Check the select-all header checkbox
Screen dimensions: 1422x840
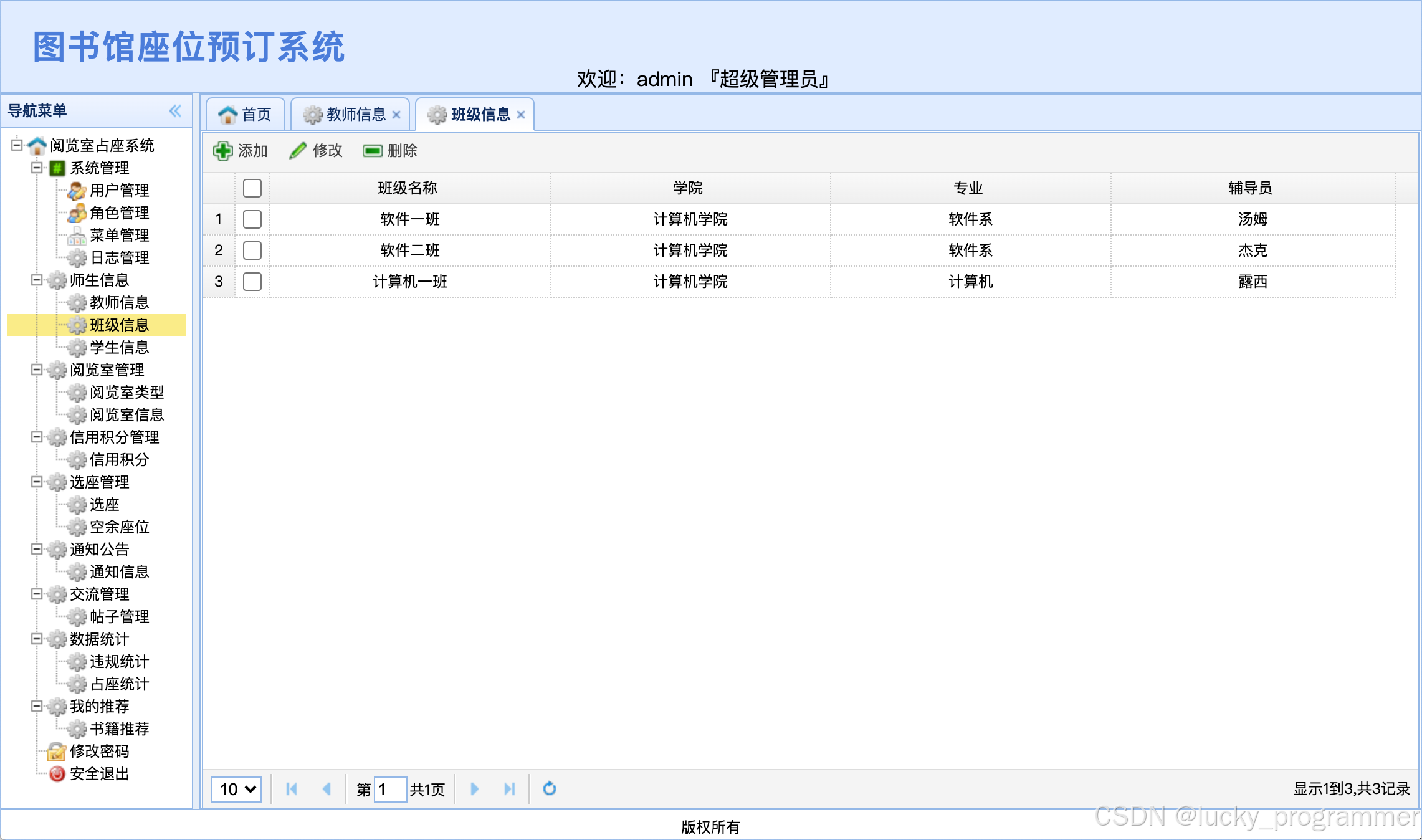coord(252,188)
